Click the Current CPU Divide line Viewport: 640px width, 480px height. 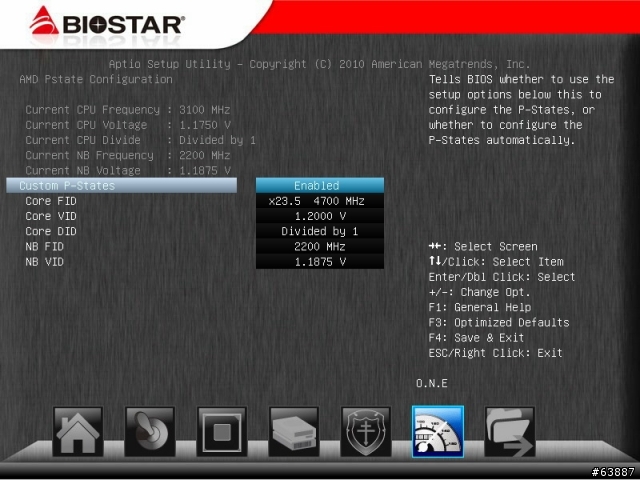[x=140, y=140]
